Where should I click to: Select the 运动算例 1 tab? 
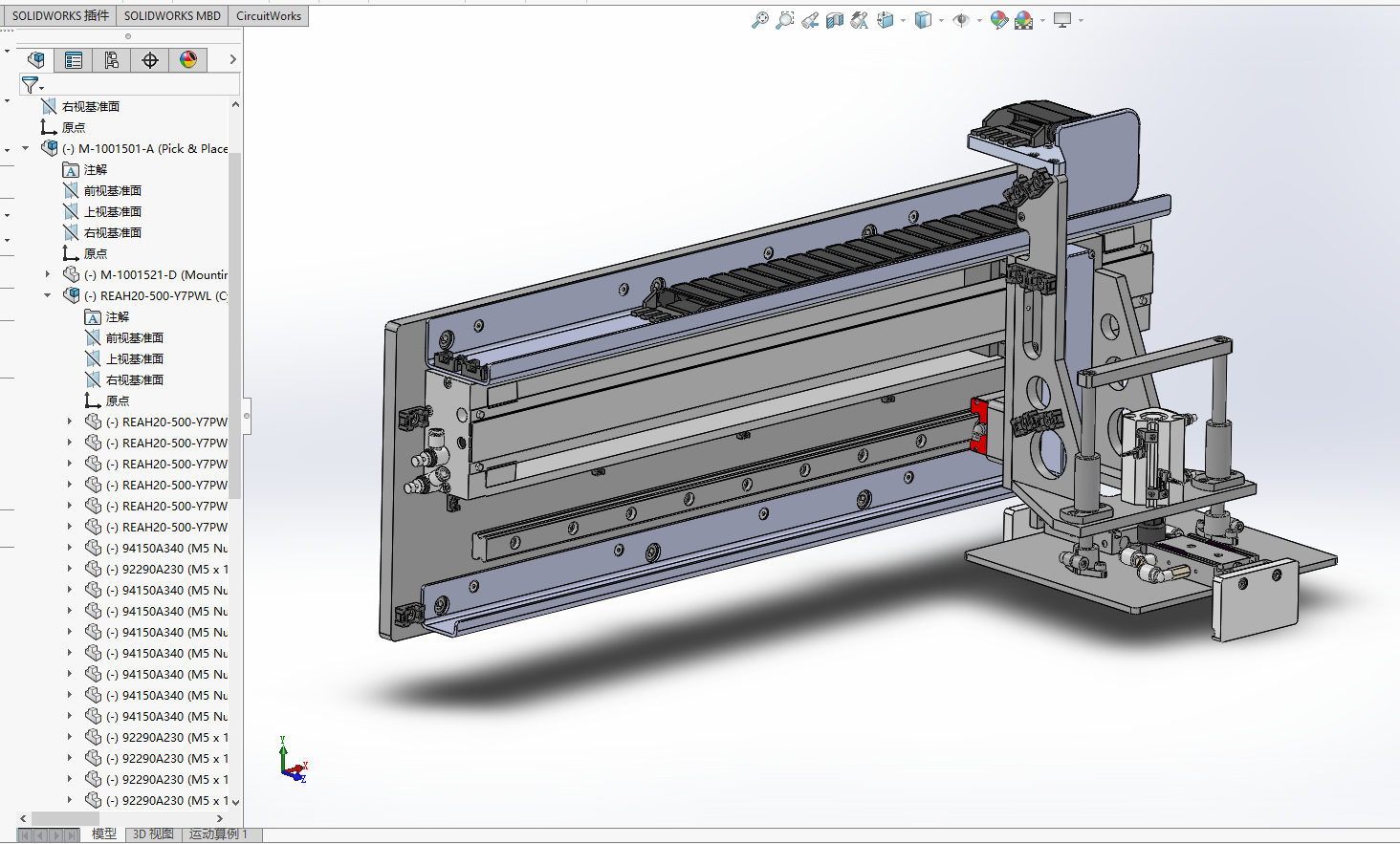tap(218, 834)
